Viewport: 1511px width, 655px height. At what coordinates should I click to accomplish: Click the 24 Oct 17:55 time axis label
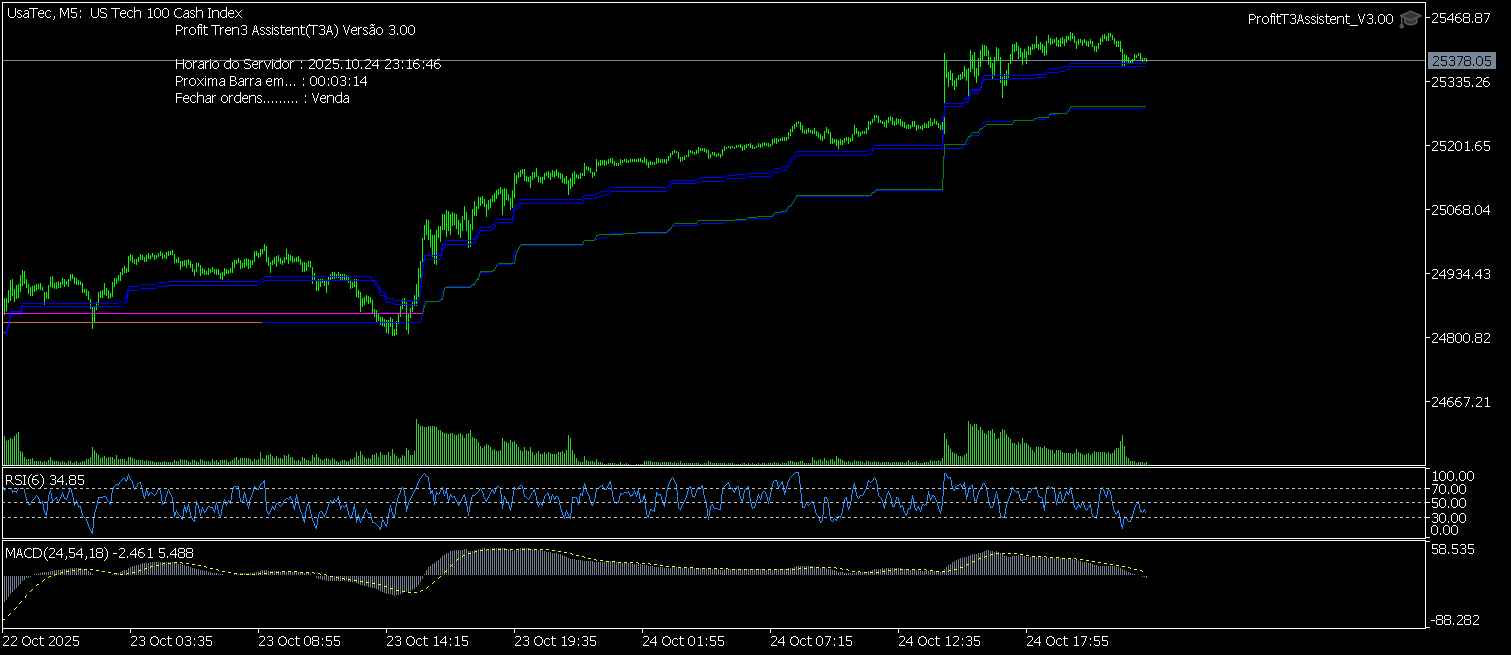[x=1068, y=640]
